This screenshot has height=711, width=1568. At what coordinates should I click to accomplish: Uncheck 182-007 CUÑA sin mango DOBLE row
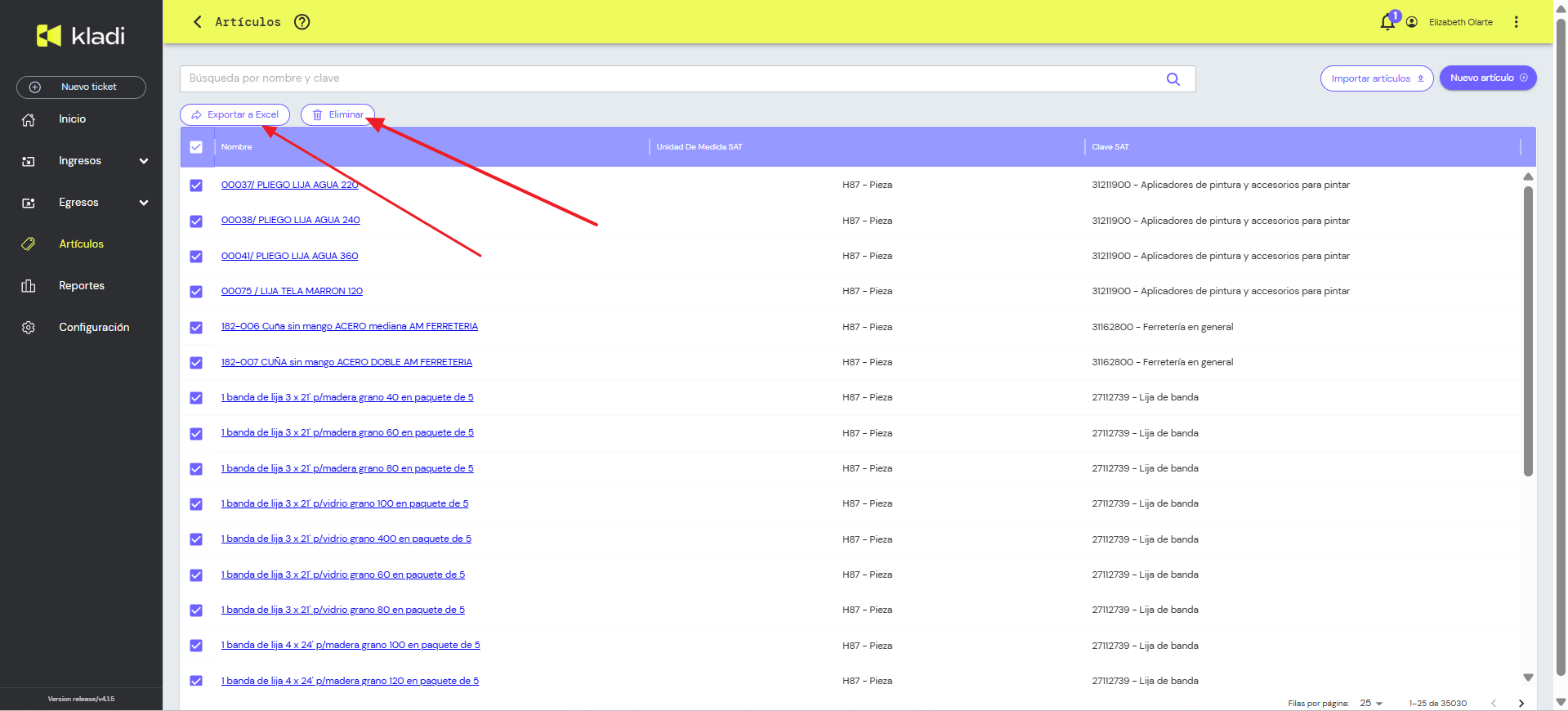coord(196,362)
